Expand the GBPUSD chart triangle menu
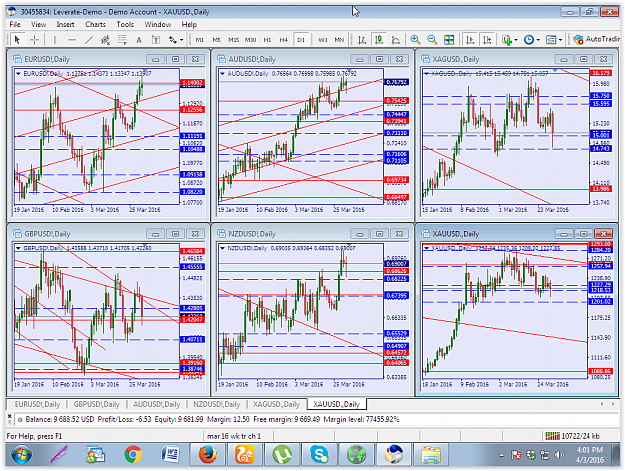The height and width of the screenshot is (471, 625). pos(18,248)
